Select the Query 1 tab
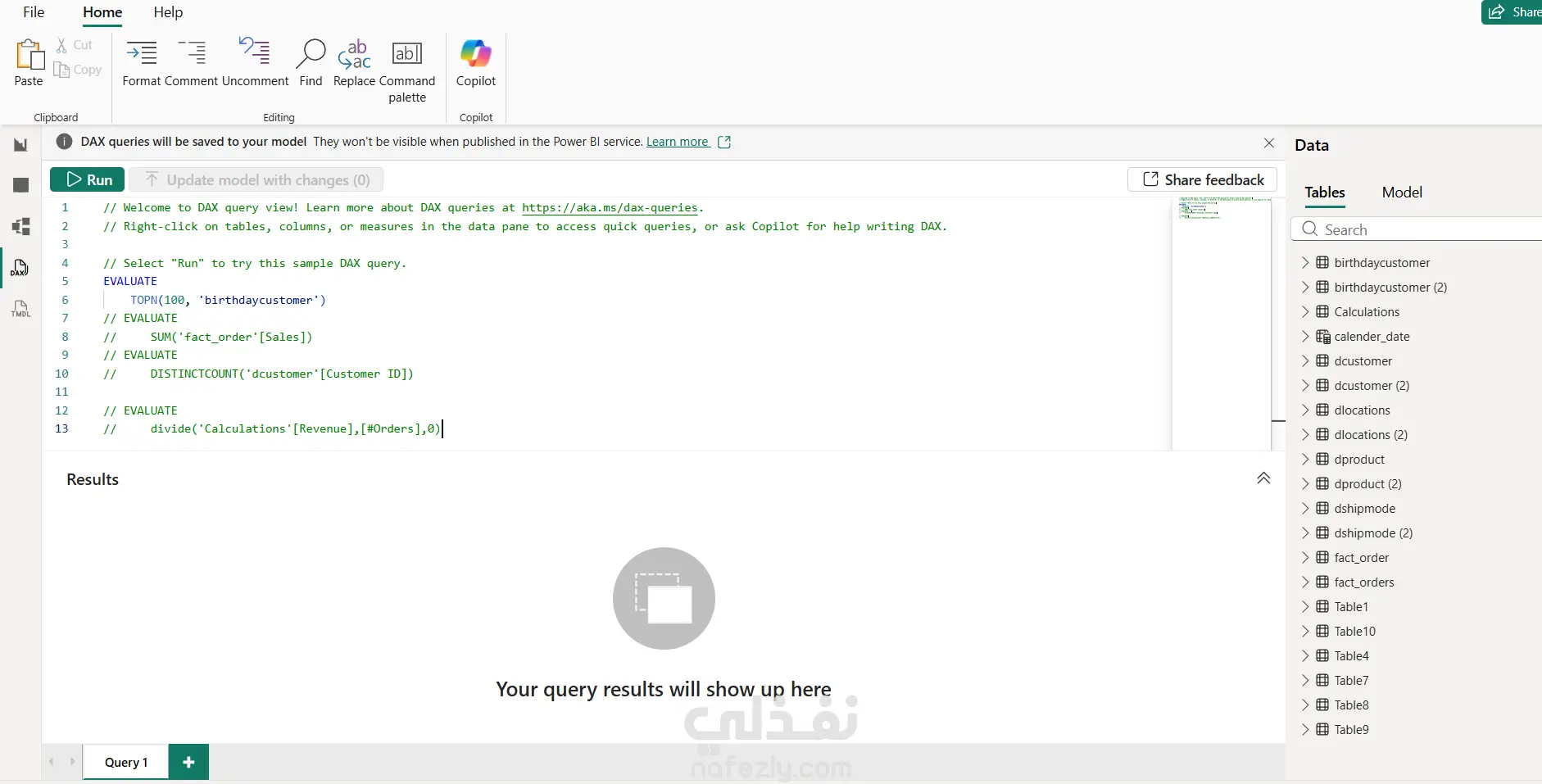 click(126, 762)
